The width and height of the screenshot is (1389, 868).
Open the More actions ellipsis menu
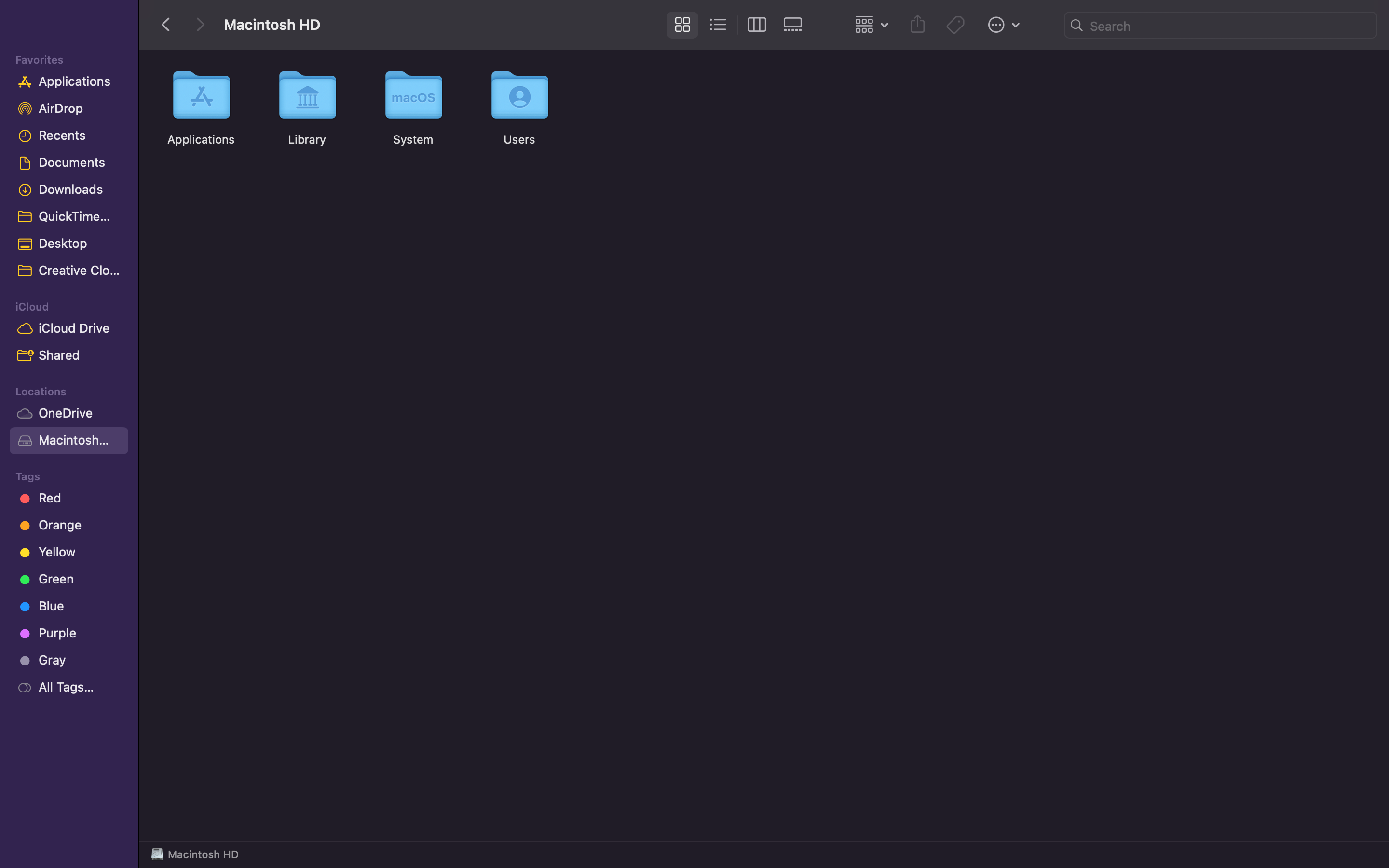pos(1003,25)
